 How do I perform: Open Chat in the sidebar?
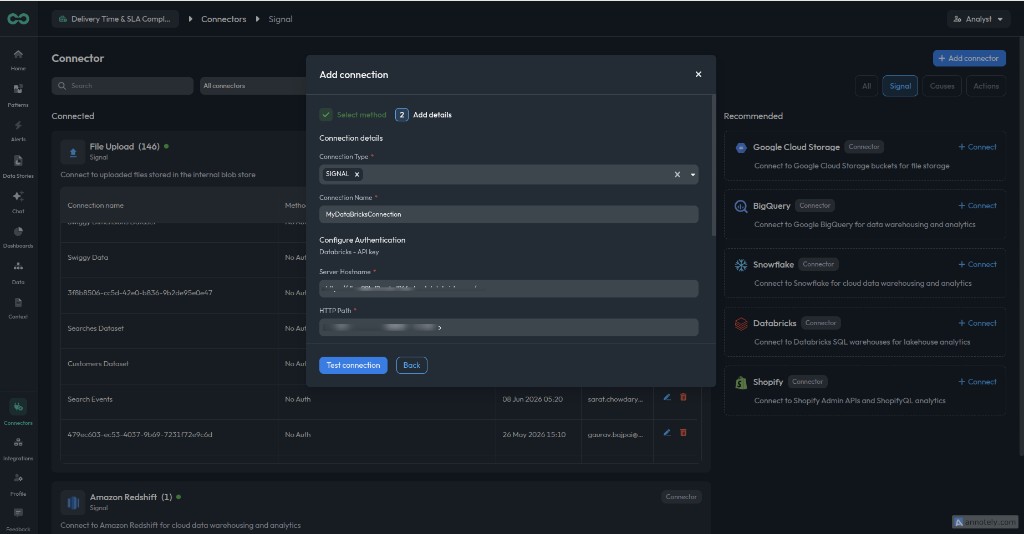[18, 201]
